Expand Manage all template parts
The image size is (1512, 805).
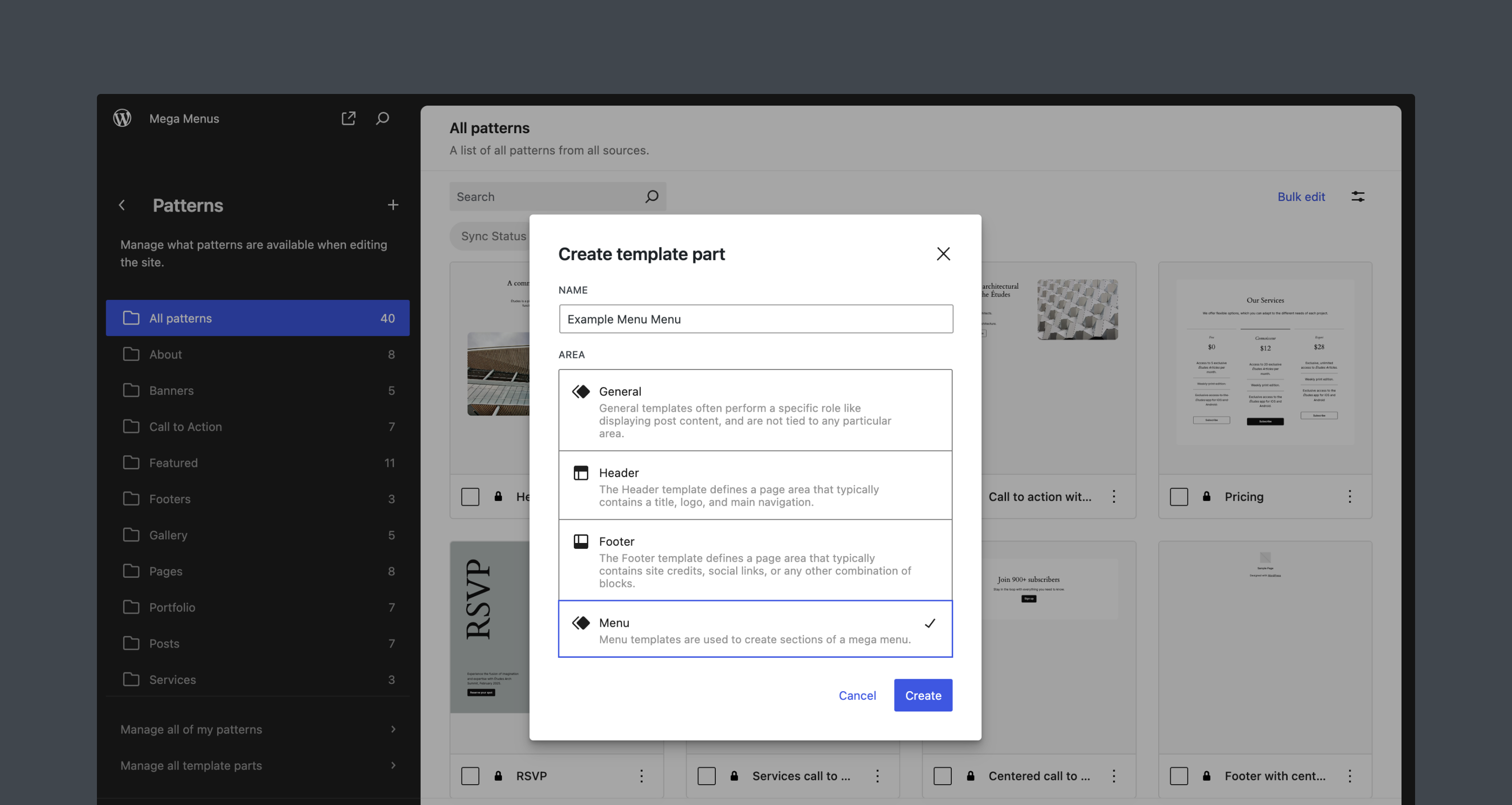[x=258, y=766]
